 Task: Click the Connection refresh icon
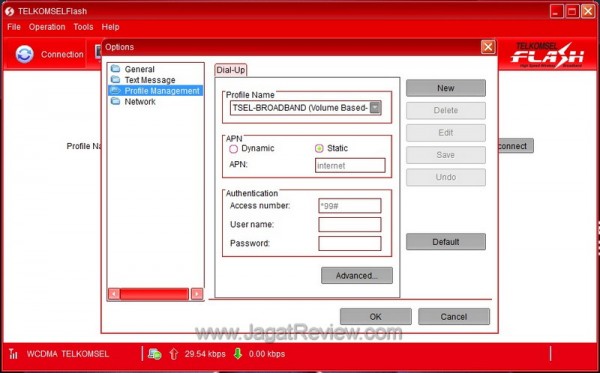click(24, 54)
